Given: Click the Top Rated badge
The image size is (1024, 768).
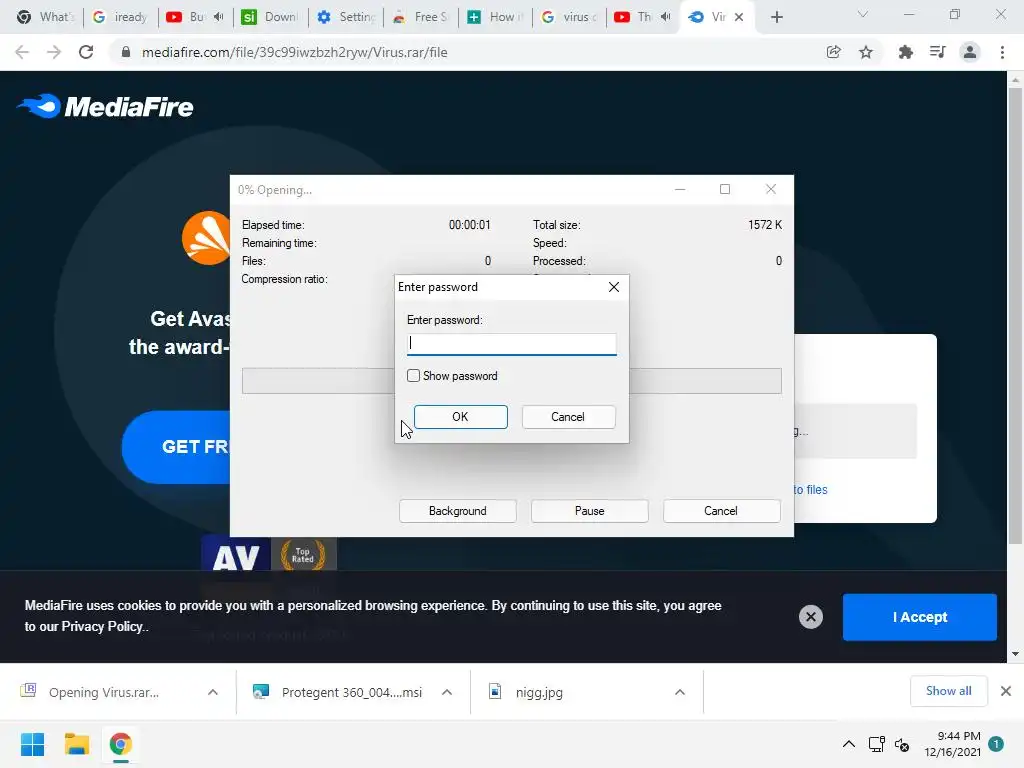Looking at the screenshot, I should tap(302, 555).
